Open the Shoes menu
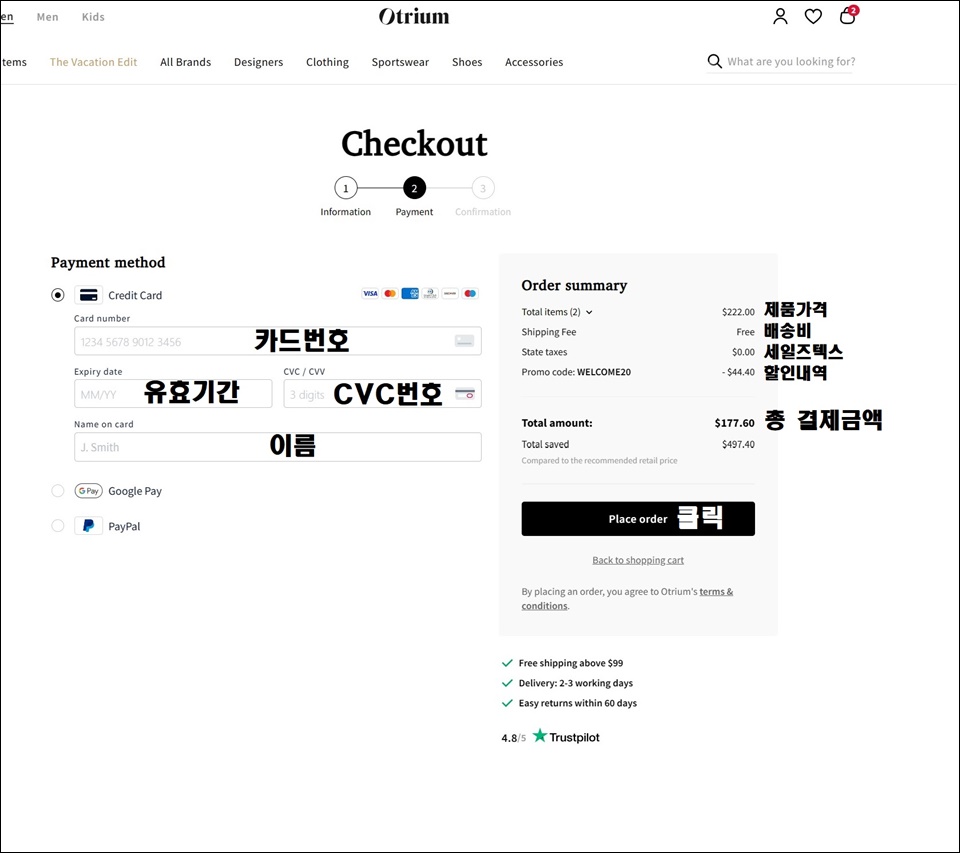Viewport: 960px width, 853px height. (x=467, y=62)
